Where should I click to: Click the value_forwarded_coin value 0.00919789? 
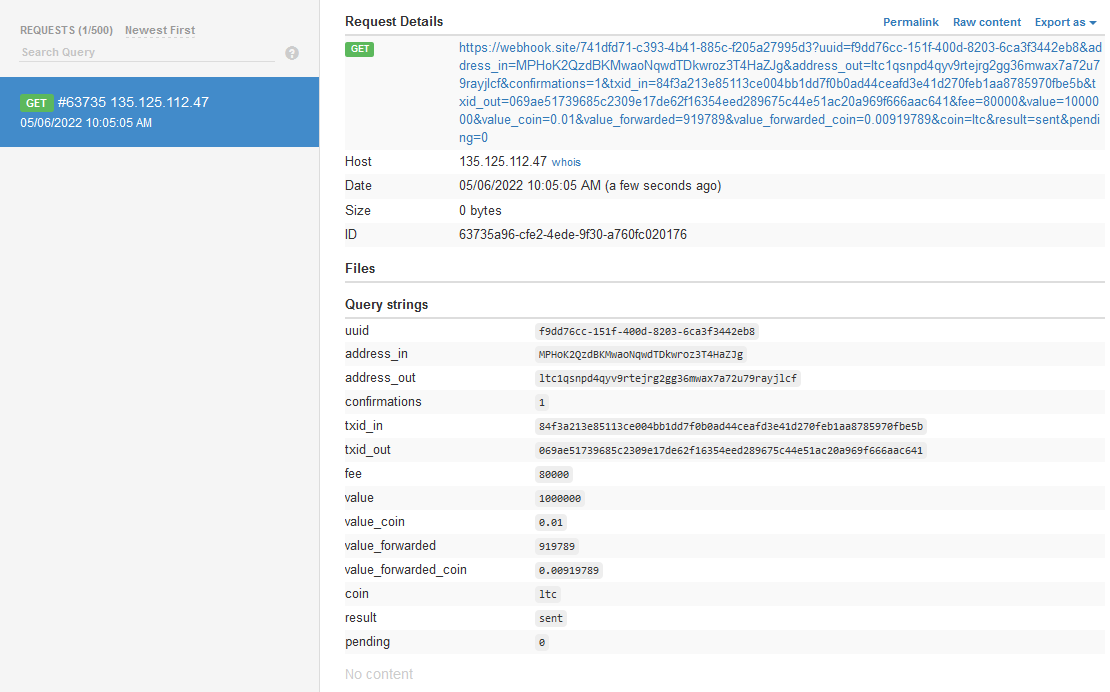pyautogui.click(x=569, y=571)
